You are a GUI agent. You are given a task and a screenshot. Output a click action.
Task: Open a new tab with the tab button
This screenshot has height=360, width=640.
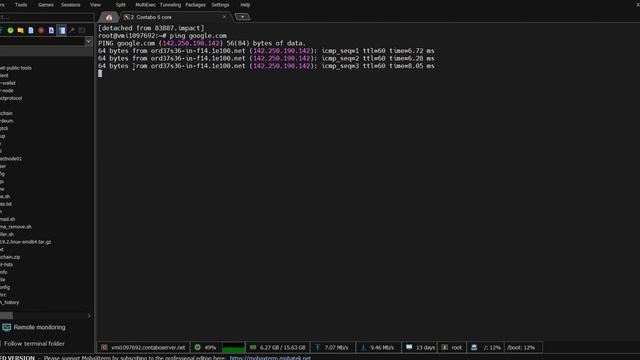242,17
